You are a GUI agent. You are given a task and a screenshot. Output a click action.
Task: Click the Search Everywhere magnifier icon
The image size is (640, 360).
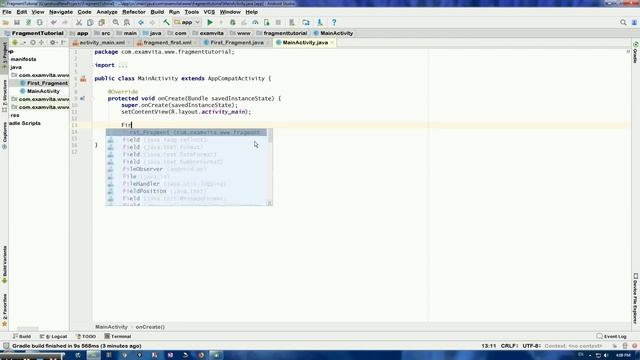pos(623,22)
